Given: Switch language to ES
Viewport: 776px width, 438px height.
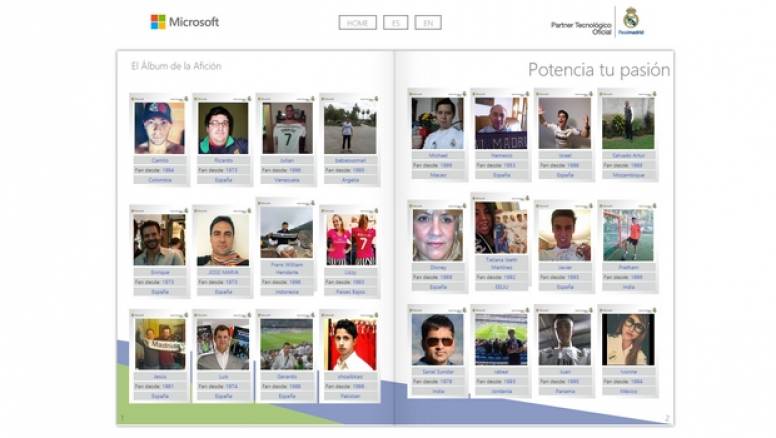Looking at the screenshot, I should point(395,22).
